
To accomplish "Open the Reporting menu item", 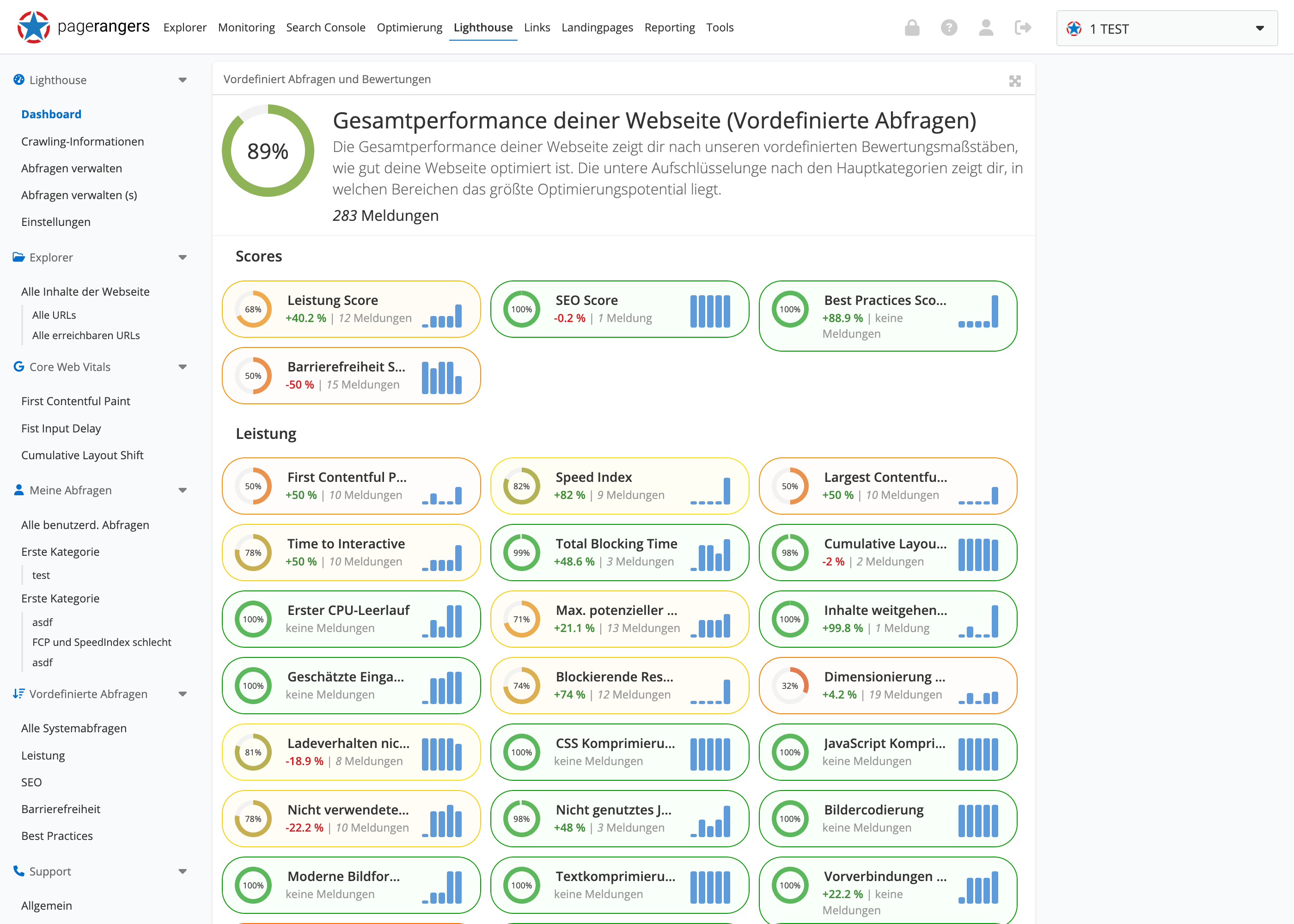I will click(670, 27).
